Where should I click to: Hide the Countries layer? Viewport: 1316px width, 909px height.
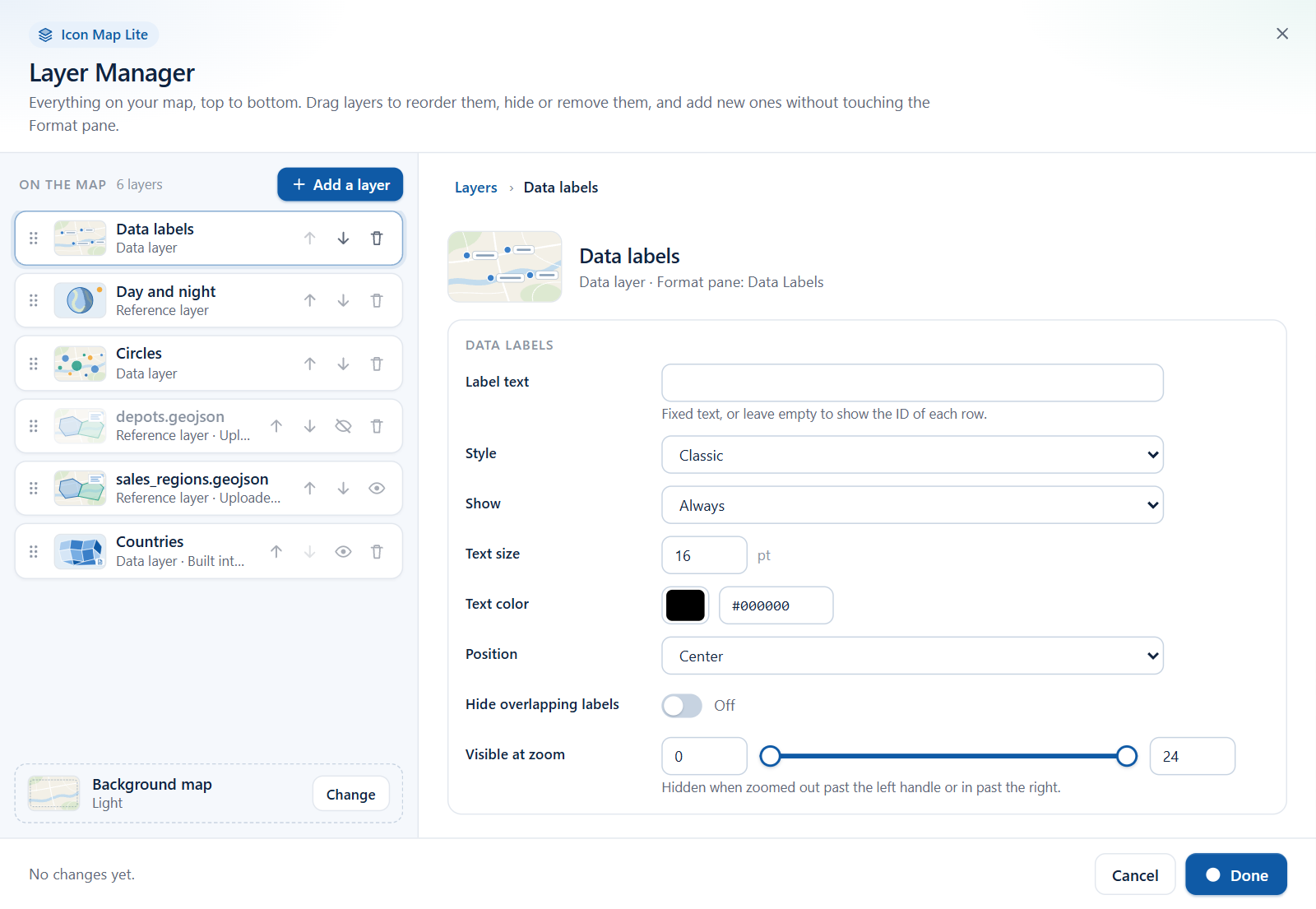pyautogui.click(x=343, y=552)
